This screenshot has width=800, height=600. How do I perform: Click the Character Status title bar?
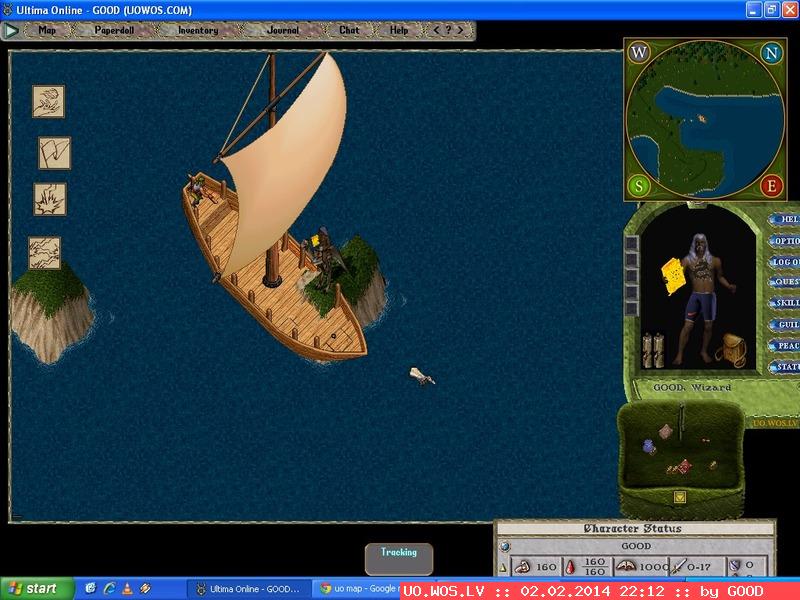[x=633, y=529]
